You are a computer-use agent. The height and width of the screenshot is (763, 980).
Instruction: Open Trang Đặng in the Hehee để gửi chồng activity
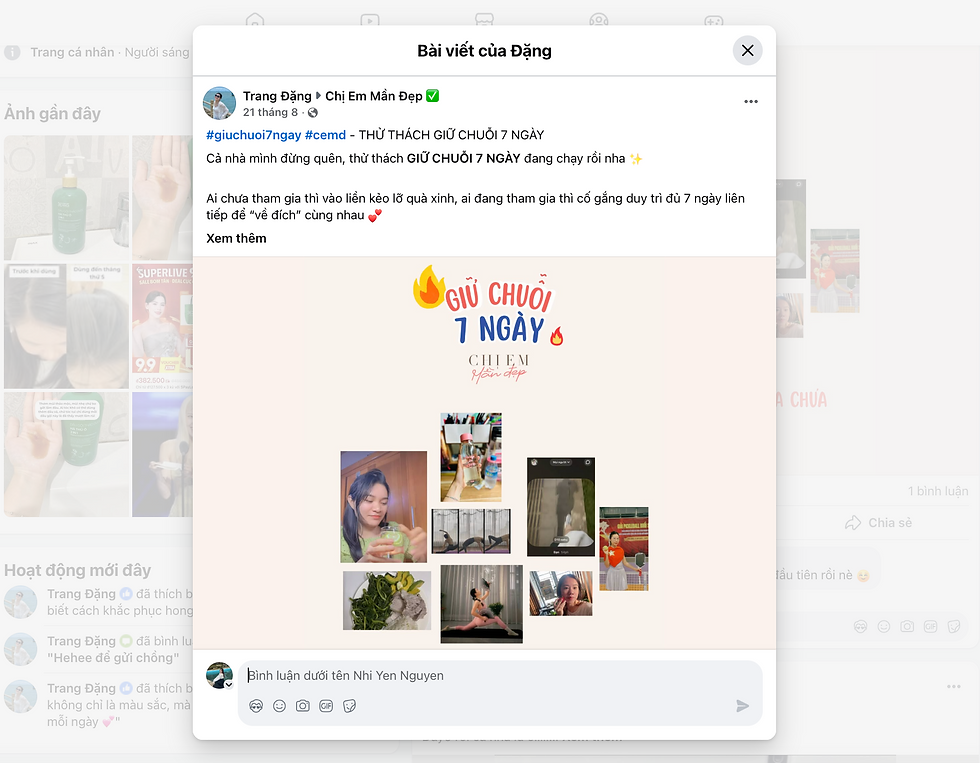(81, 641)
